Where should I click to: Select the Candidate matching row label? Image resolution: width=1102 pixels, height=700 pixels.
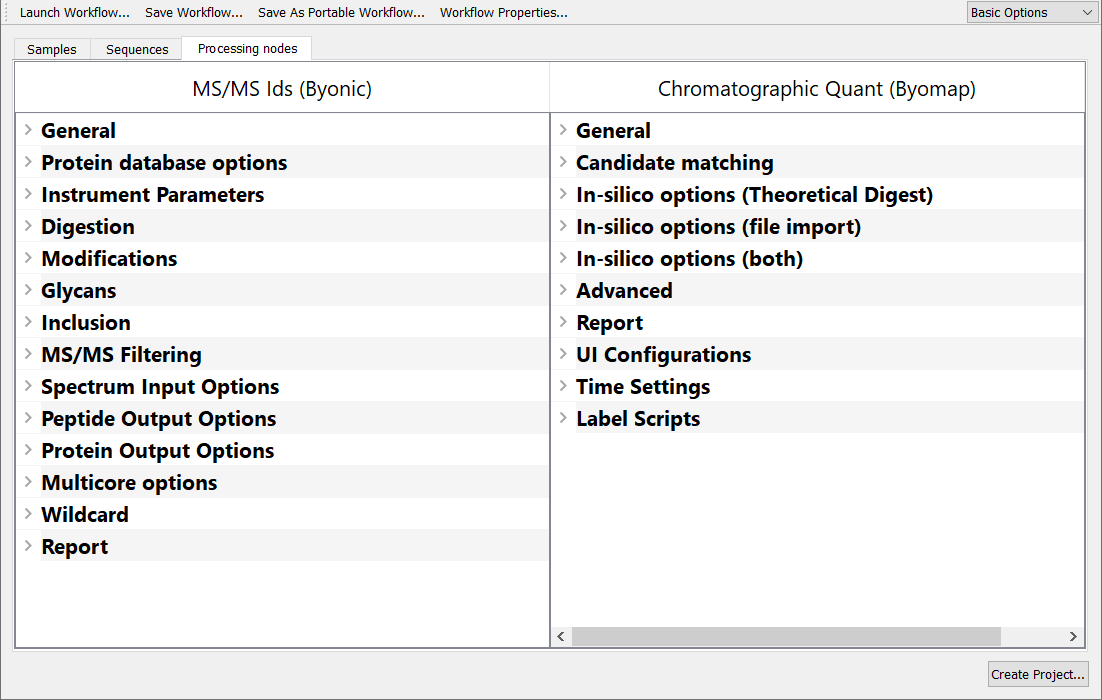click(675, 162)
